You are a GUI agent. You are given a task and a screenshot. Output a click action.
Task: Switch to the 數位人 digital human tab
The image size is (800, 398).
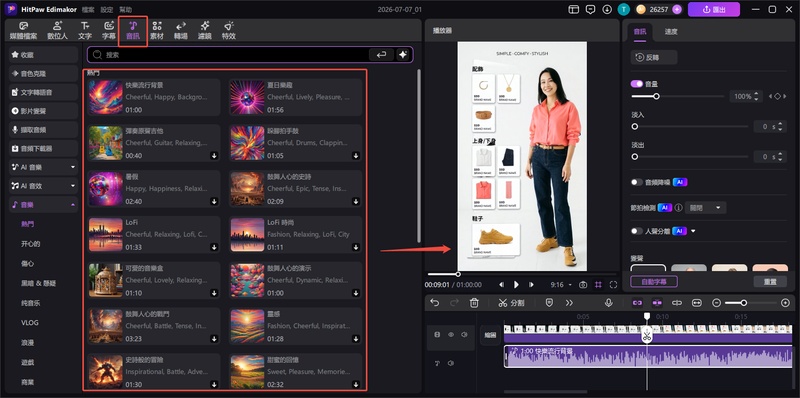click(x=57, y=31)
